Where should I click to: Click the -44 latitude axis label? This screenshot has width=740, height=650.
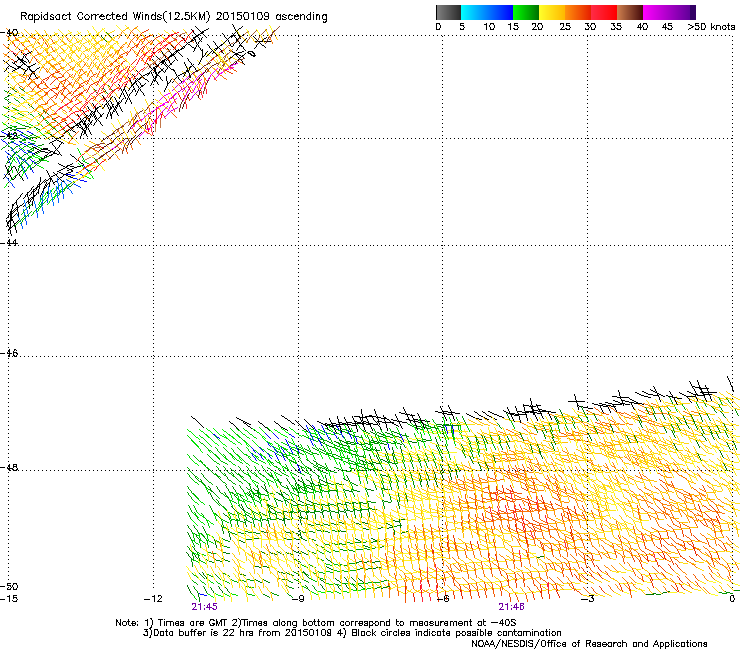(9, 242)
